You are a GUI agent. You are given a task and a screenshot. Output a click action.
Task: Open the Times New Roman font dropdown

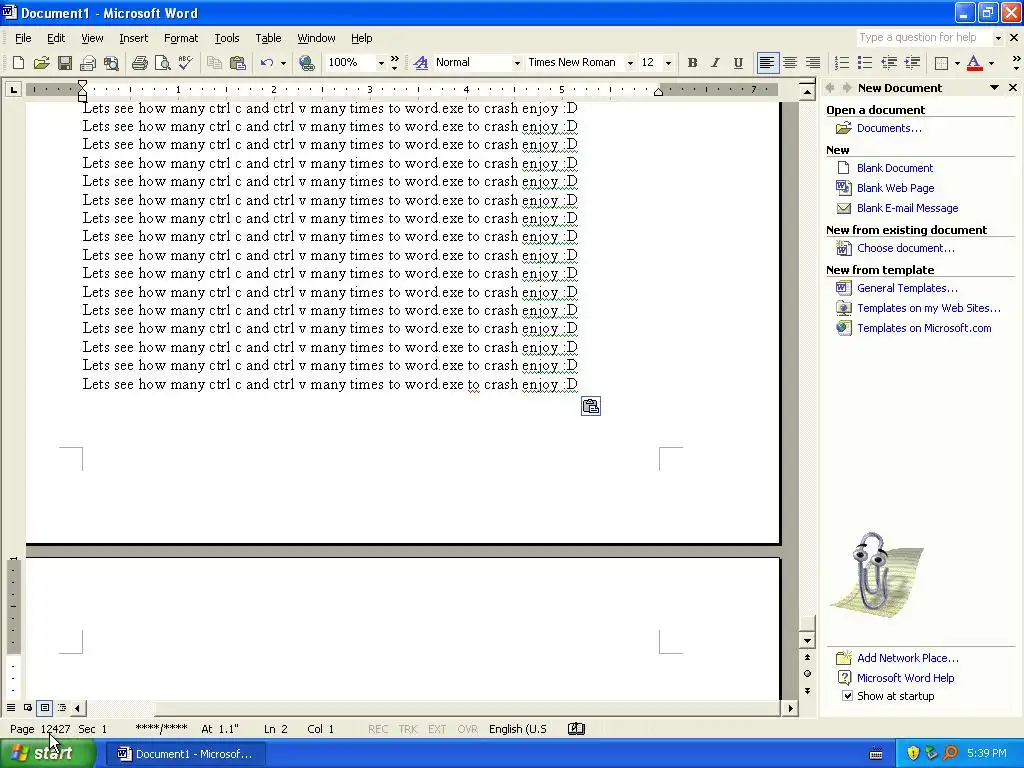pyautogui.click(x=630, y=63)
